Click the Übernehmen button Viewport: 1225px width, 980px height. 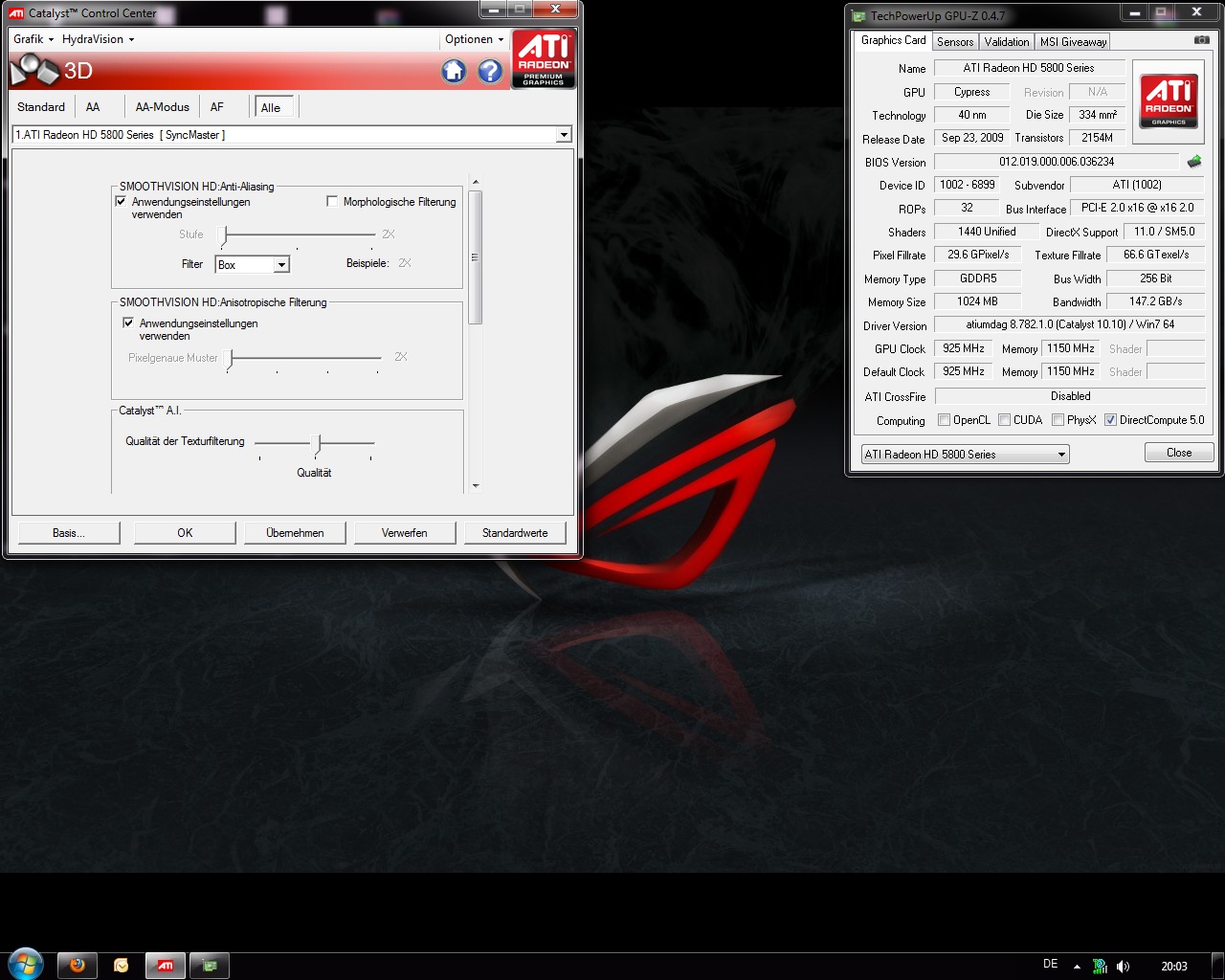295,533
